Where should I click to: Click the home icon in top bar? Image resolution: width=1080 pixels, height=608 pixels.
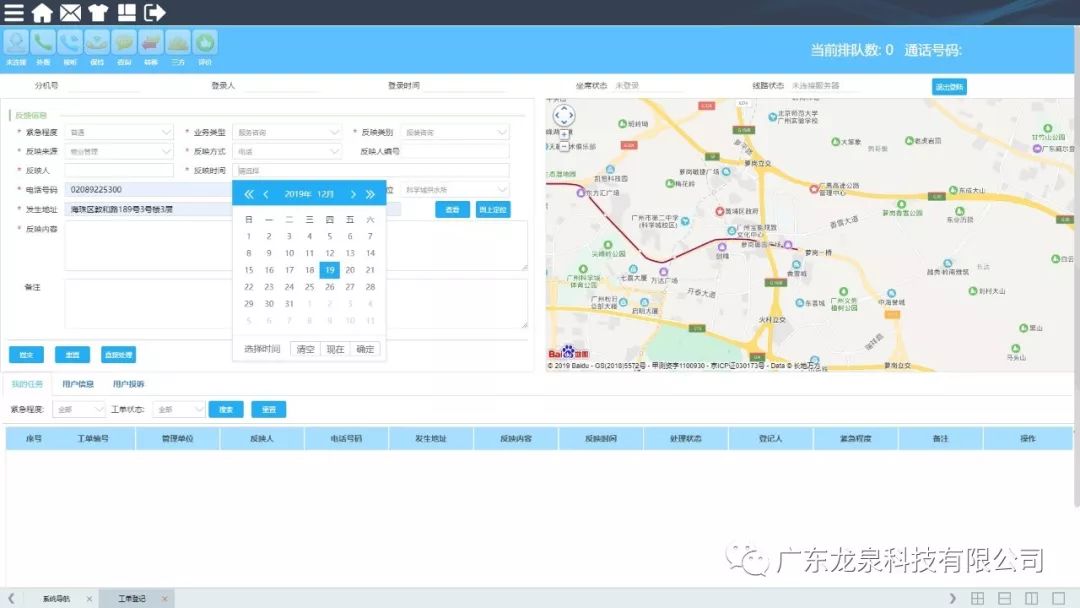point(42,13)
